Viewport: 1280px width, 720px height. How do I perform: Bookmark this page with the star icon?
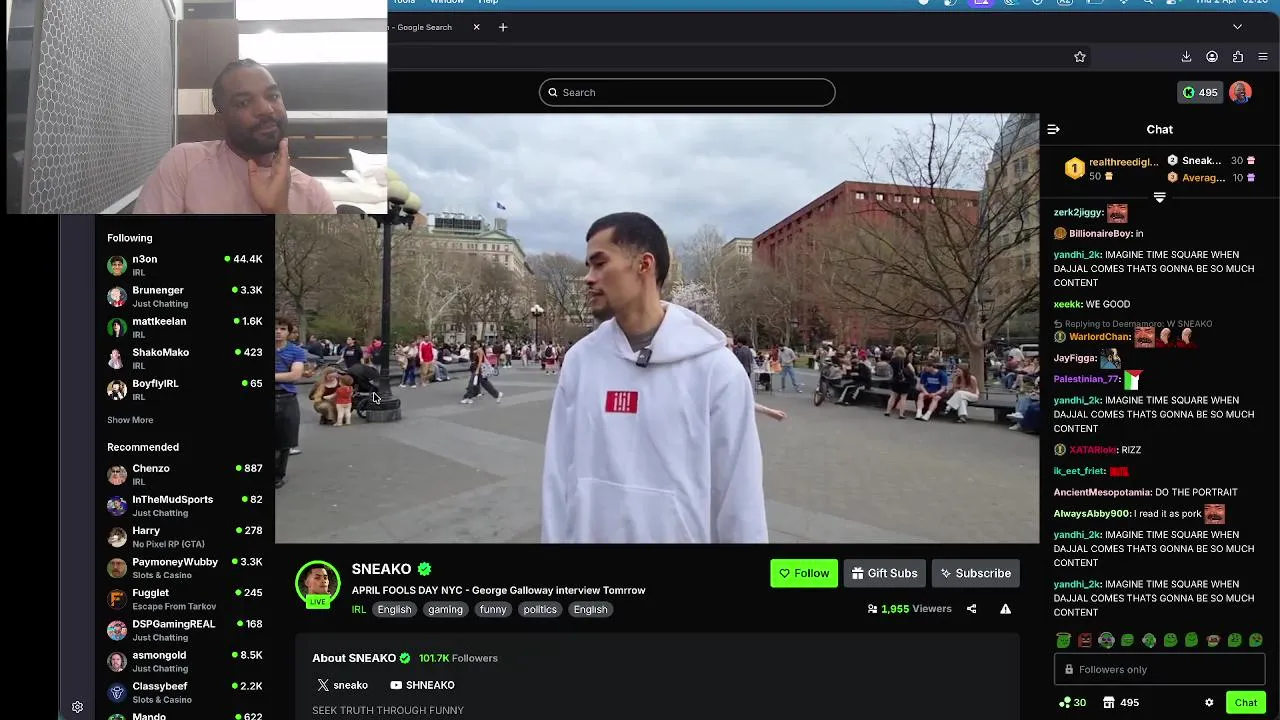click(1079, 57)
